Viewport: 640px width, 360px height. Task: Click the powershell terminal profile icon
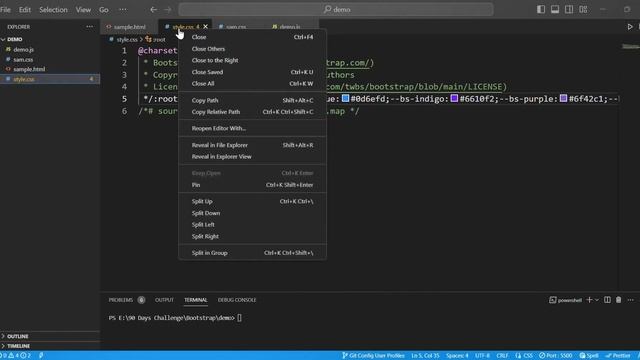(553, 300)
